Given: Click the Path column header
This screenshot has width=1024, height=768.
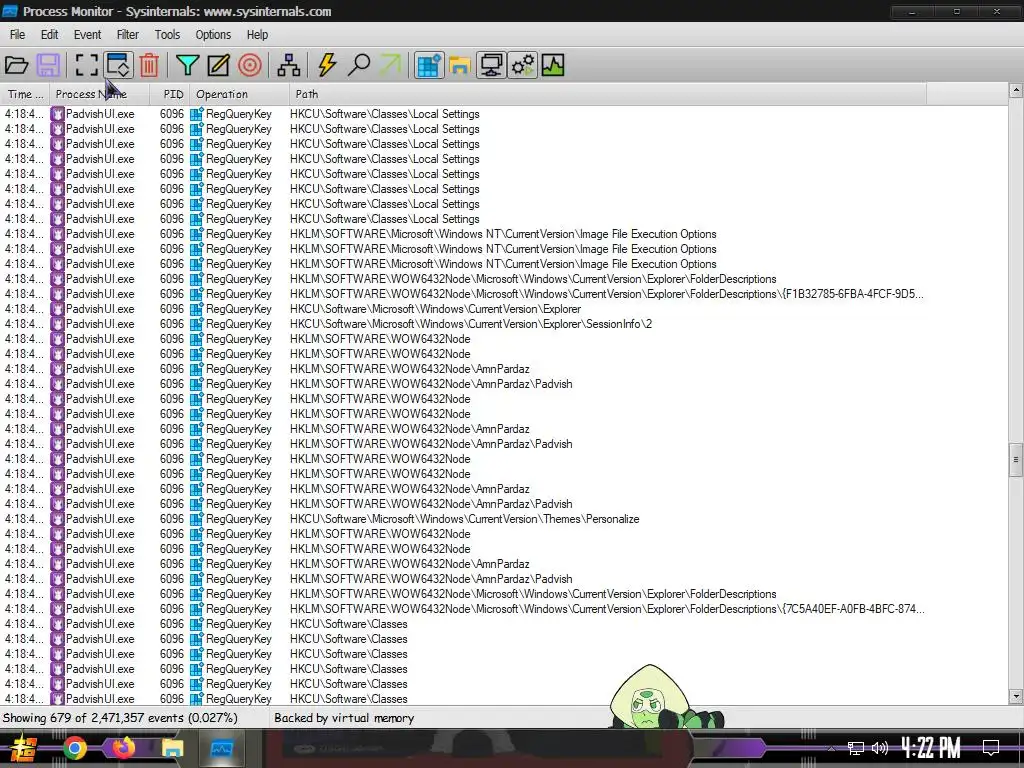Looking at the screenshot, I should point(607,94).
